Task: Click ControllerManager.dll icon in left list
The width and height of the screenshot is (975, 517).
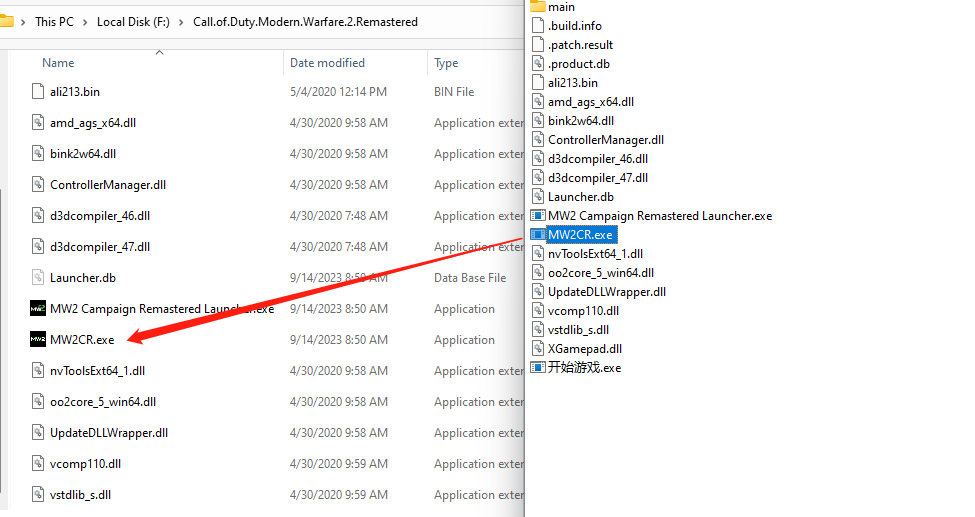Action: point(38,185)
